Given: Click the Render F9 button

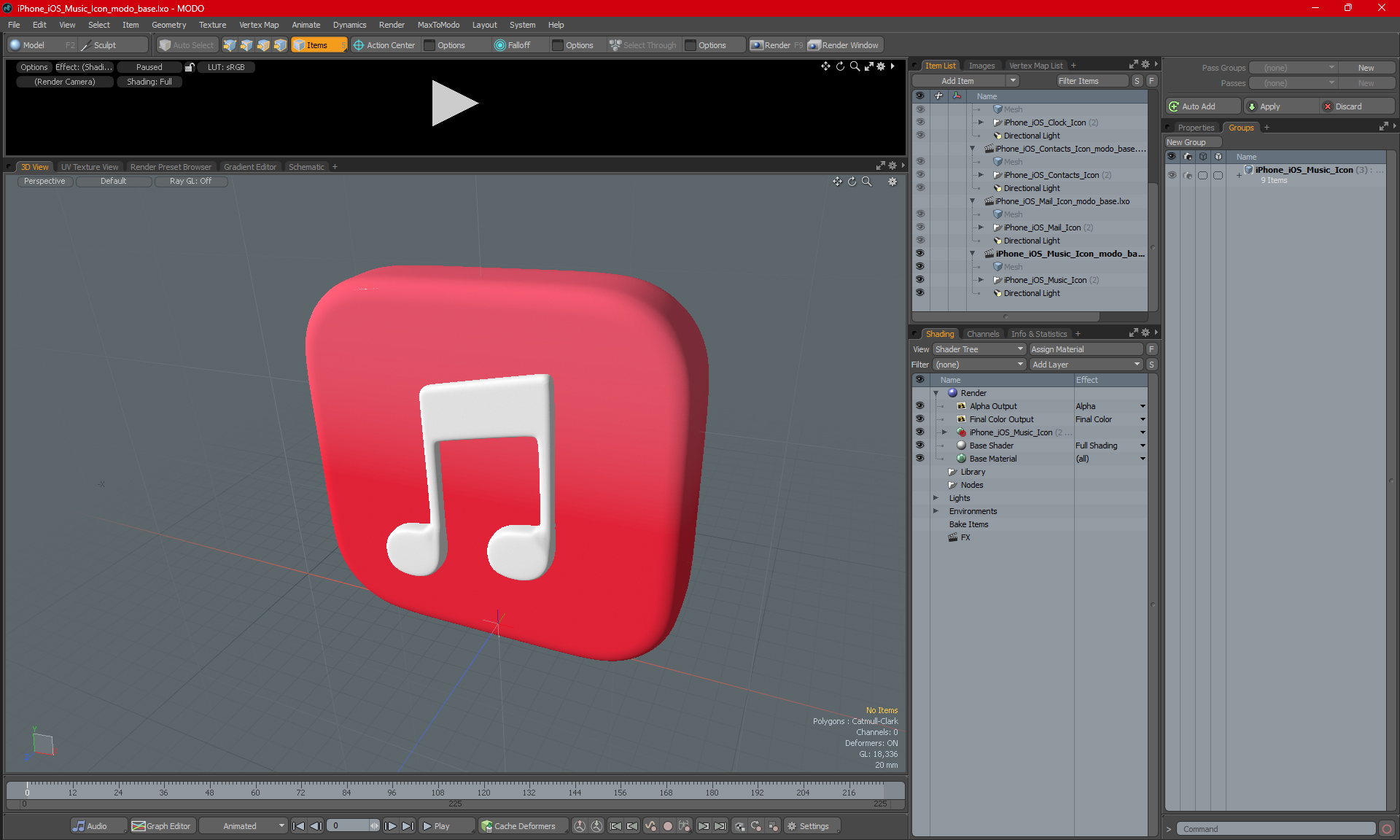Looking at the screenshot, I should click(777, 45).
